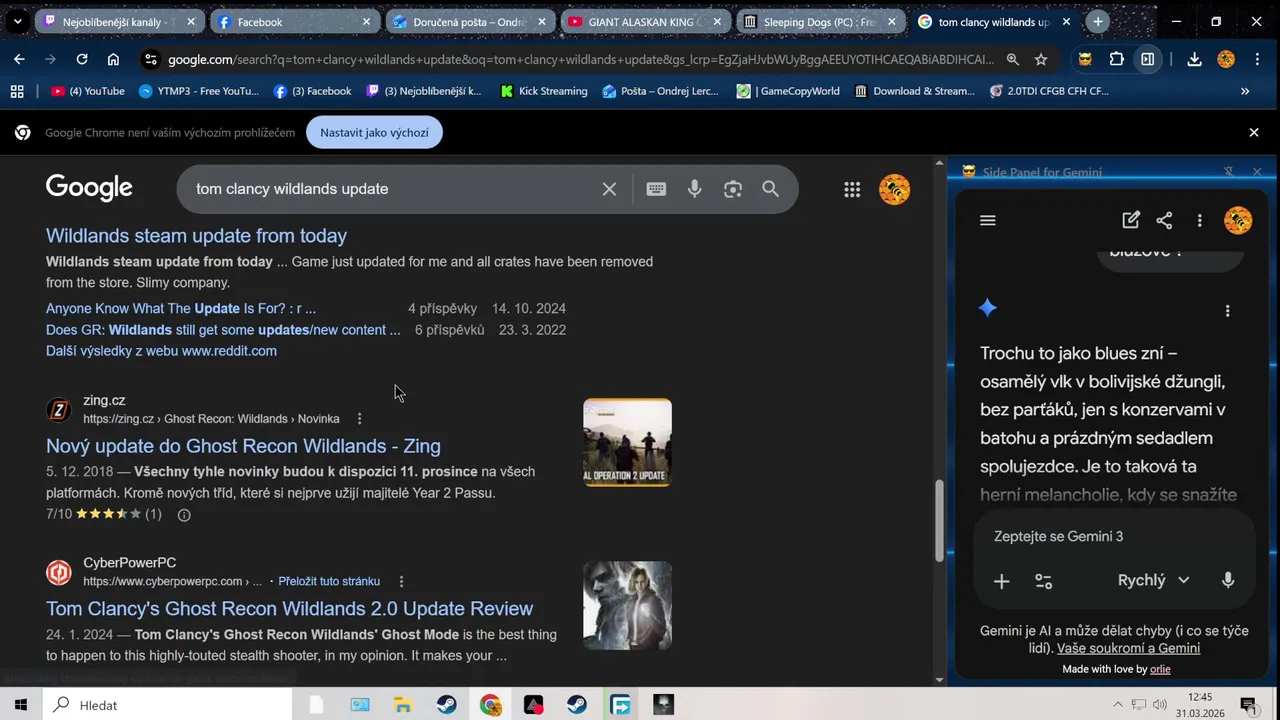Open the Gemini response options menu

(1227, 311)
